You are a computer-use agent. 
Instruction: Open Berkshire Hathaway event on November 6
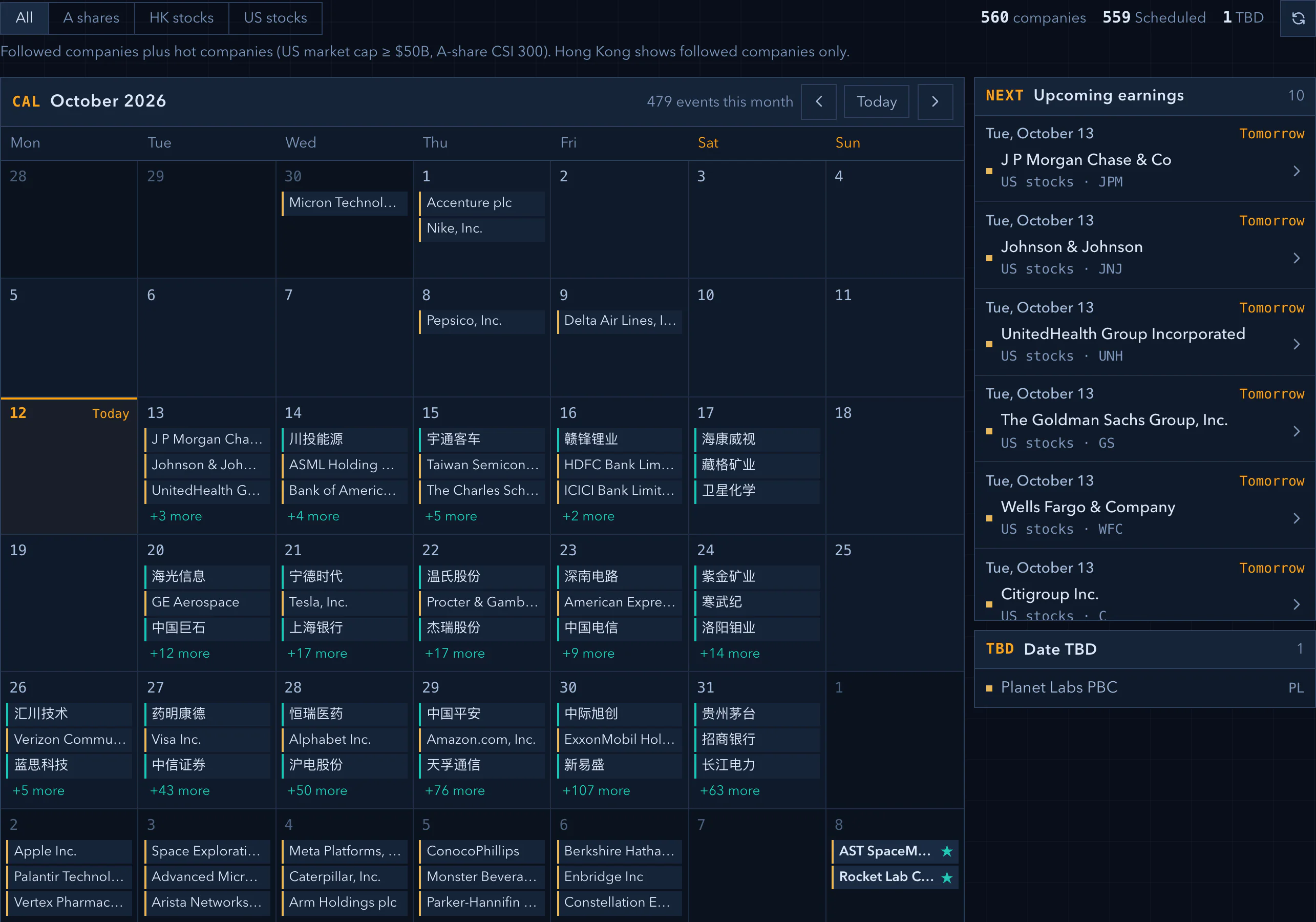tap(620, 851)
